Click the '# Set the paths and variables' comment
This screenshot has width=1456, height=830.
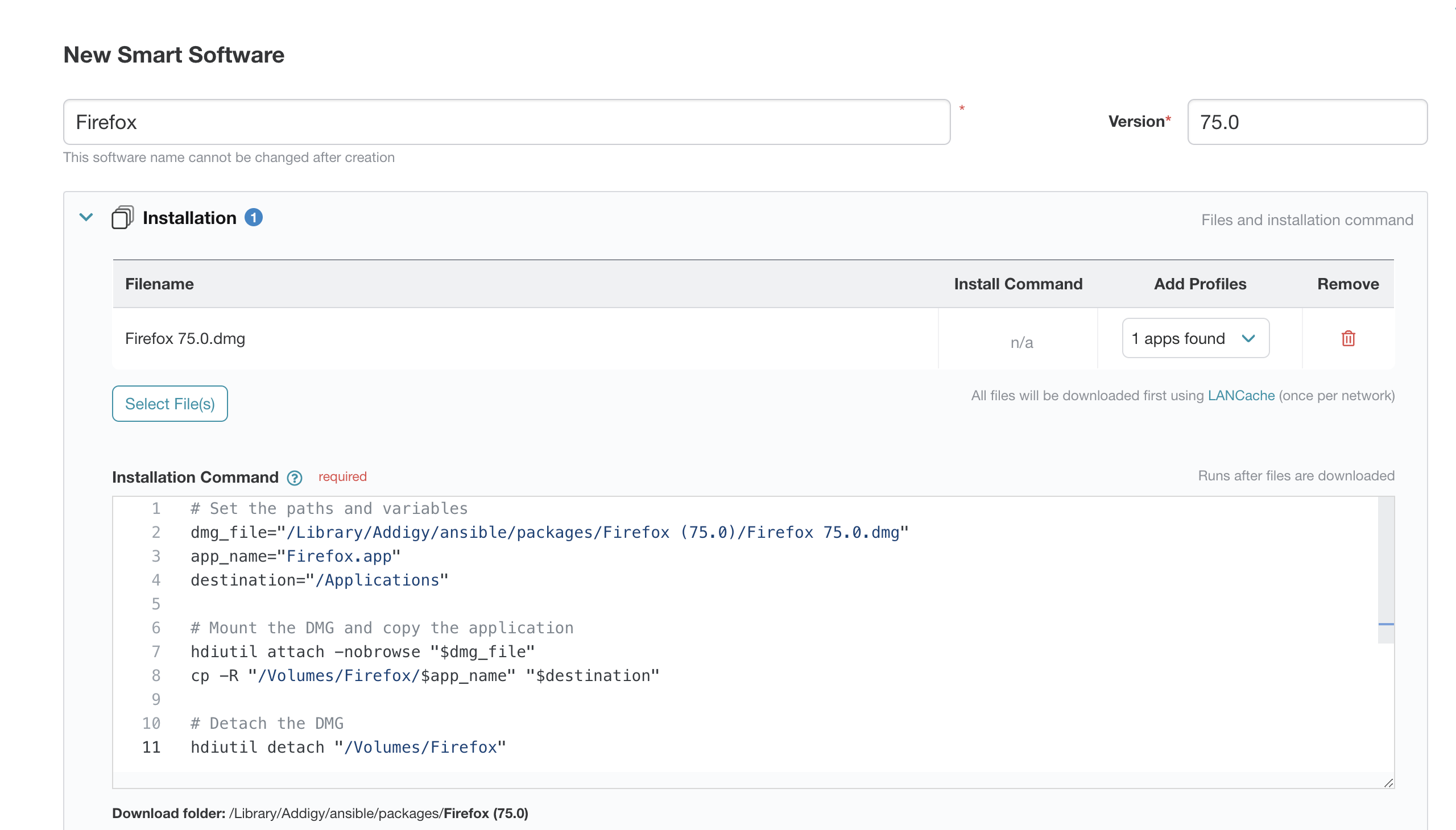click(329, 508)
